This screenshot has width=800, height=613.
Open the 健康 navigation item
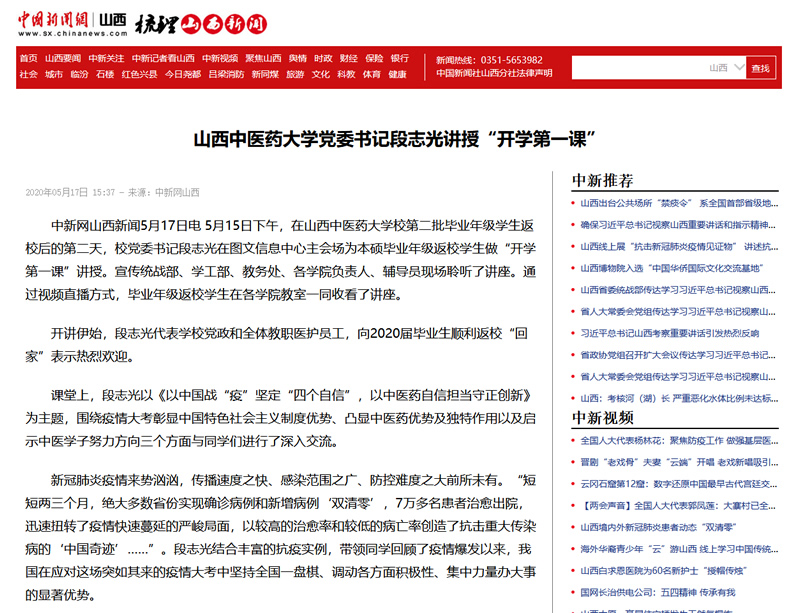point(397,74)
